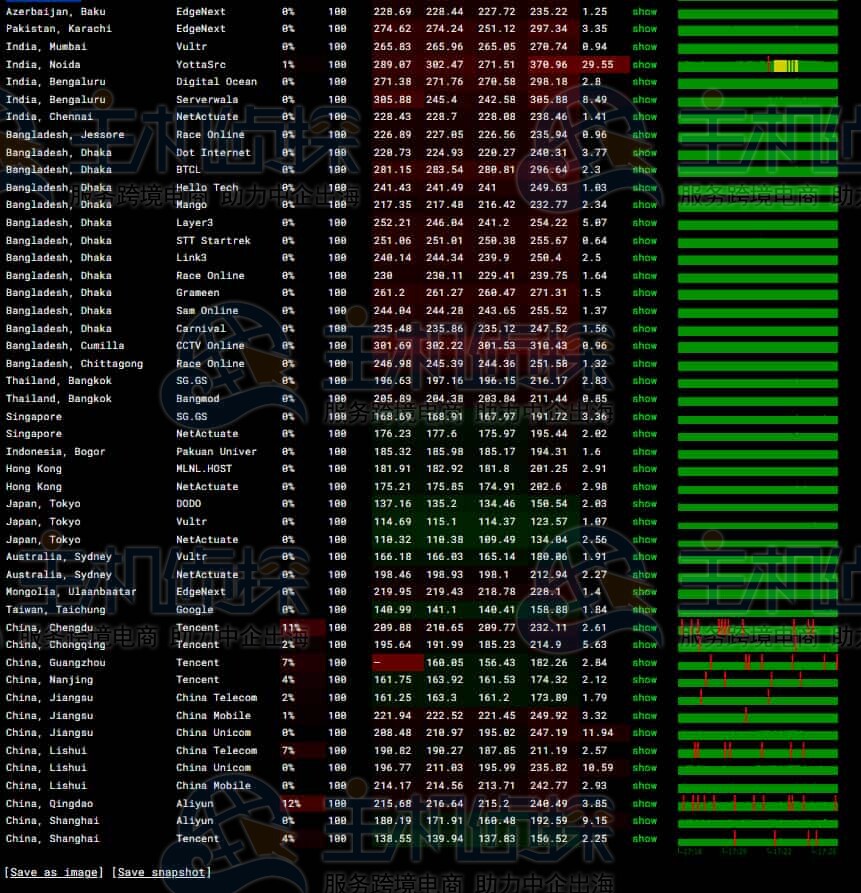Open 'show' for China, Qingdao Aliyun row
The height and width of the screenshot is (893, 861).
point(644,804)
